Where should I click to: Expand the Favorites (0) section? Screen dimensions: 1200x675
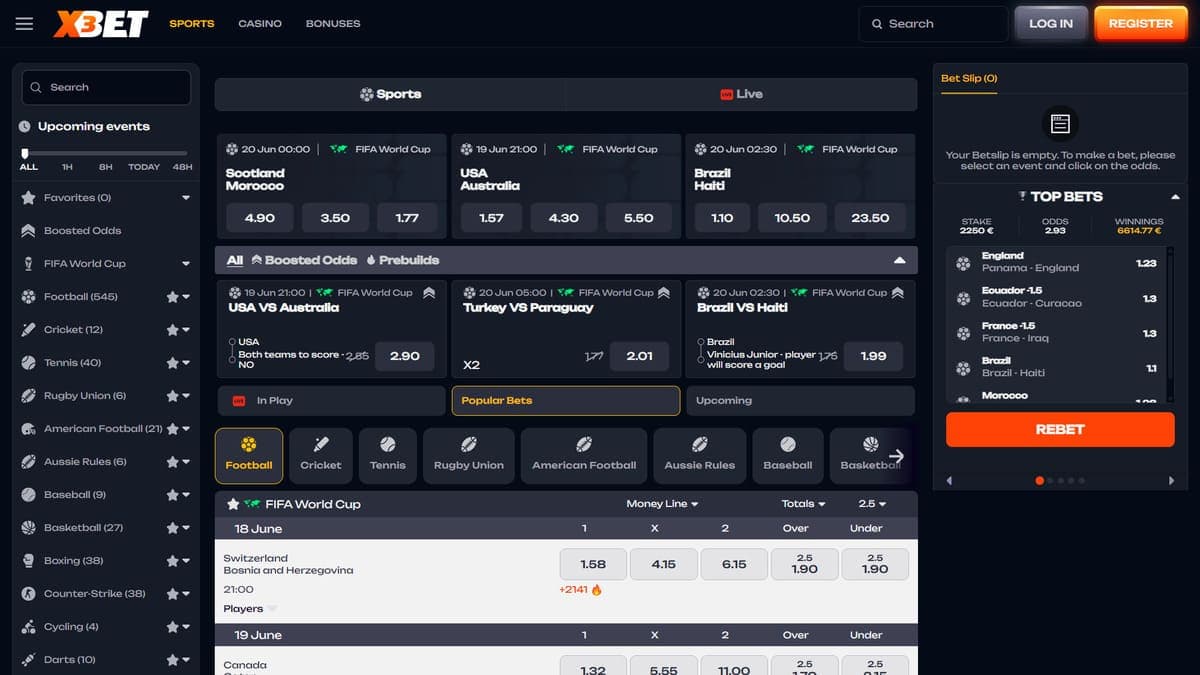186,198
